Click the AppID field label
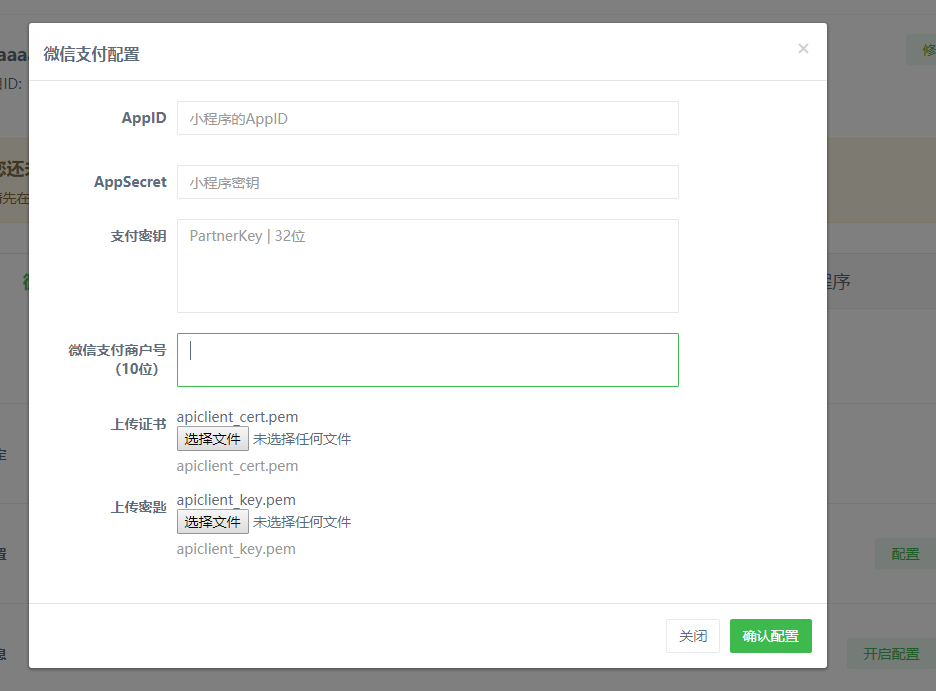The width and height of the screenshot is (936, 691). 144,118
